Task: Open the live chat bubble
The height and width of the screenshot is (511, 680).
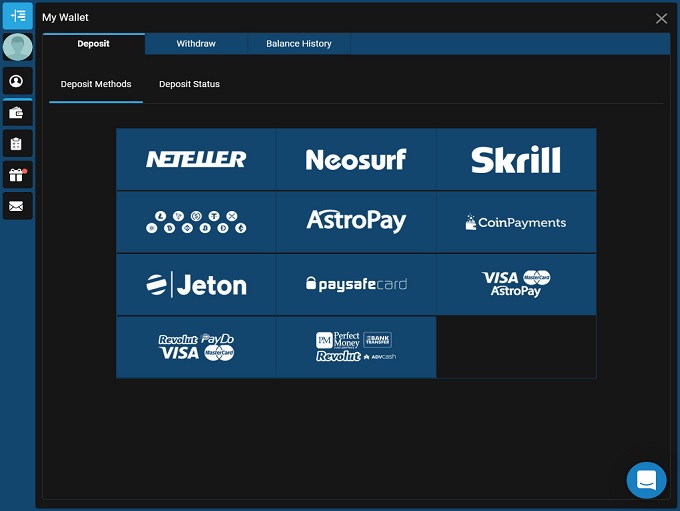Action: click(646, 480)
